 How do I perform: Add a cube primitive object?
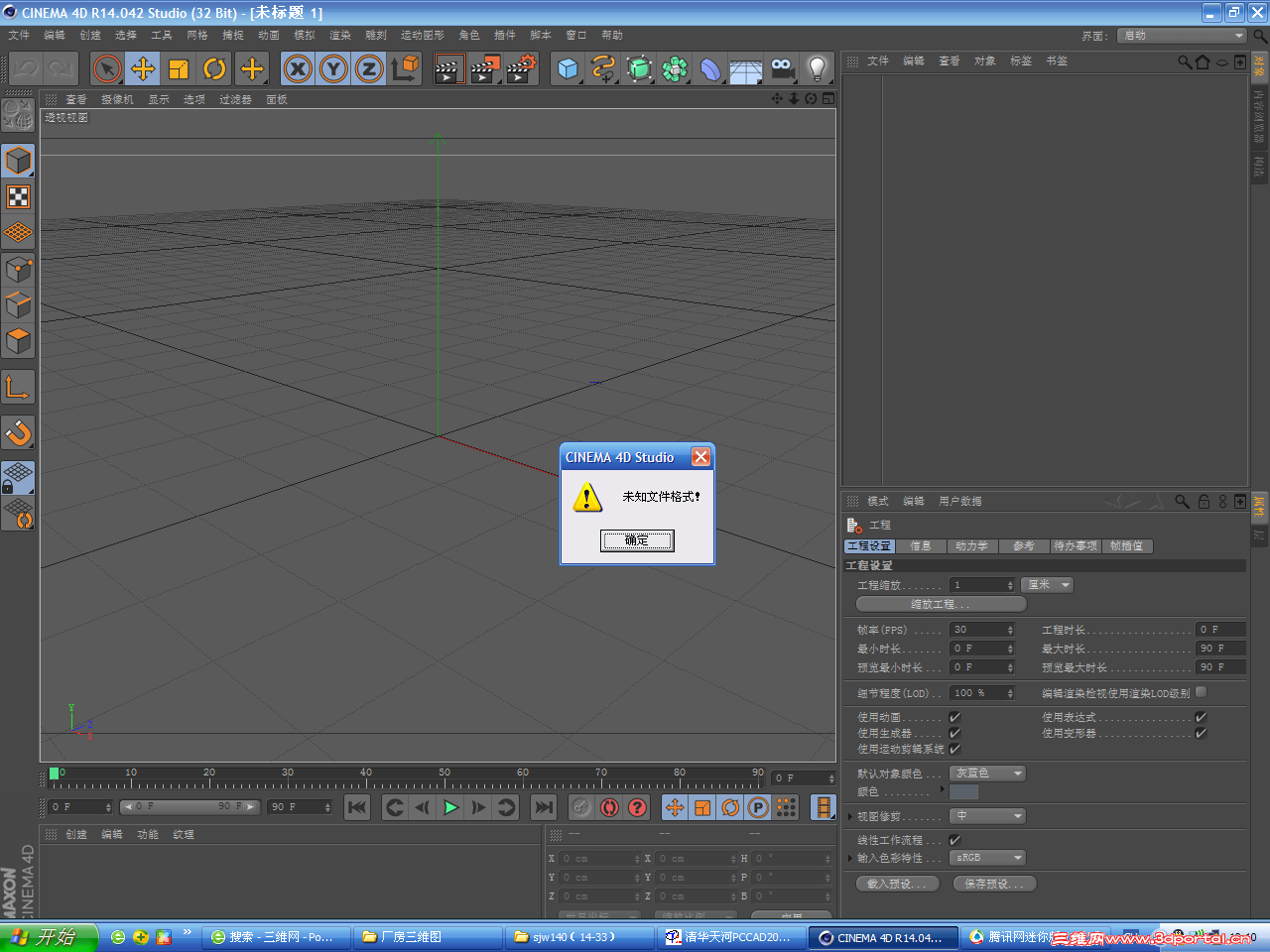coord(568,68)
